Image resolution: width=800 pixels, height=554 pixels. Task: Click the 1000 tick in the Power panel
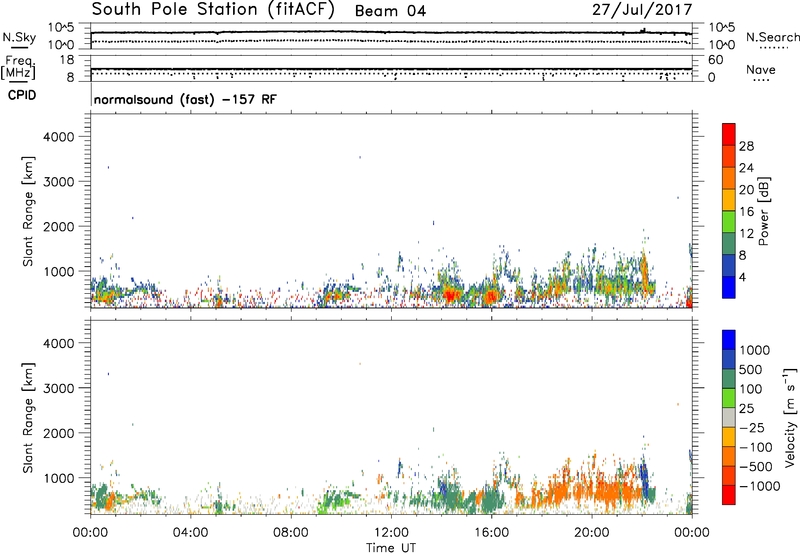tap(58, 271)
